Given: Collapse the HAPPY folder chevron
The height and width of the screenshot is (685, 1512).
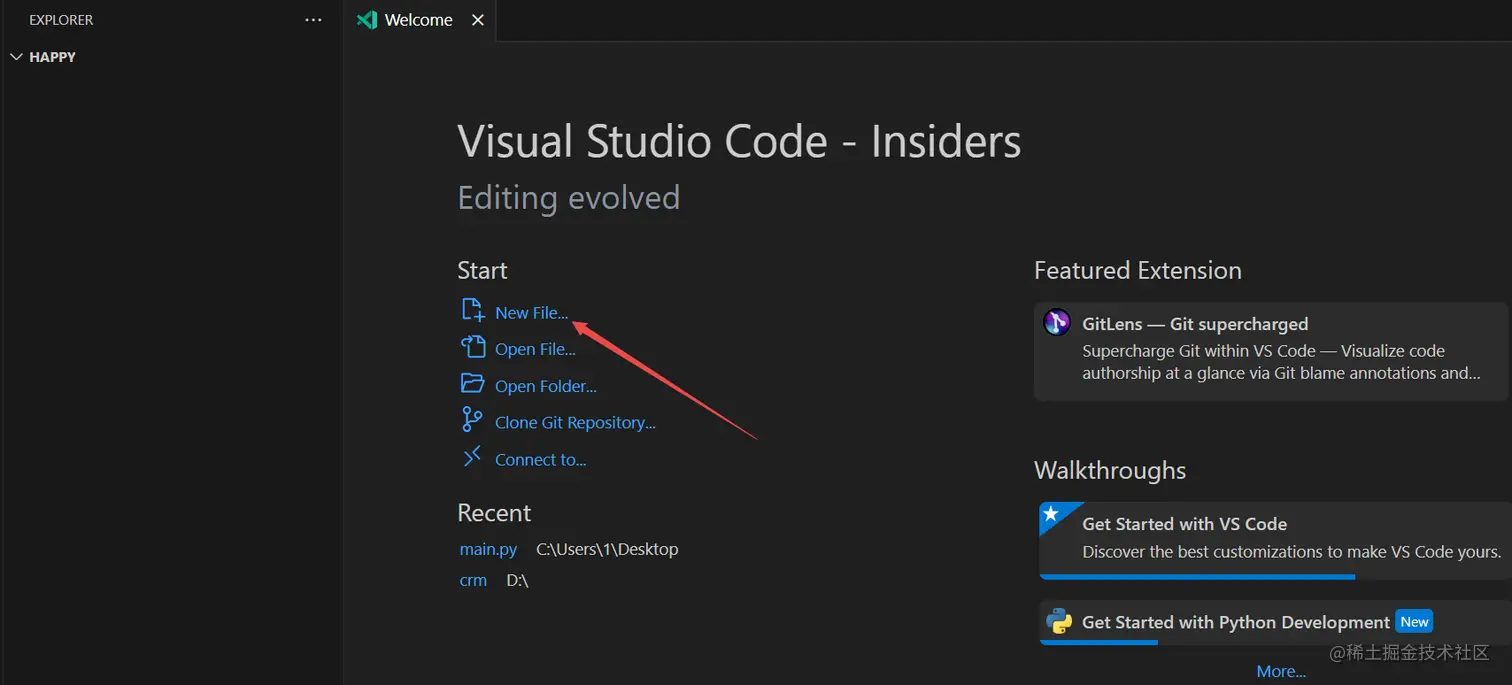Looking at the screenshot, I should click(x=16, y=57).
